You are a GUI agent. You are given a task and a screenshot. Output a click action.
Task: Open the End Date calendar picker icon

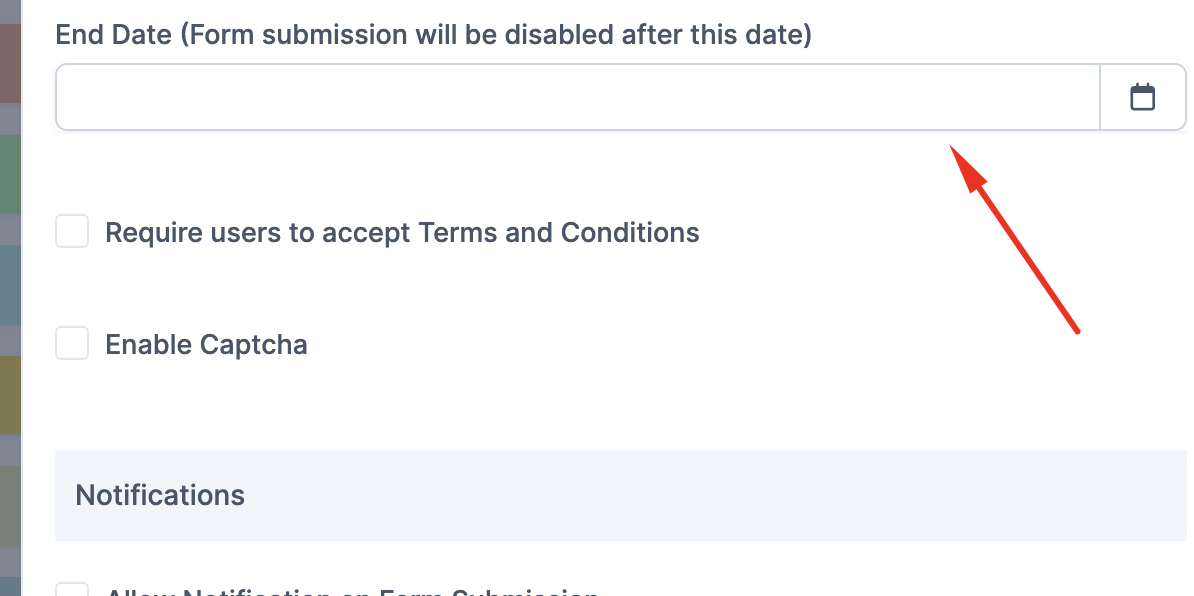point(1142,97)
